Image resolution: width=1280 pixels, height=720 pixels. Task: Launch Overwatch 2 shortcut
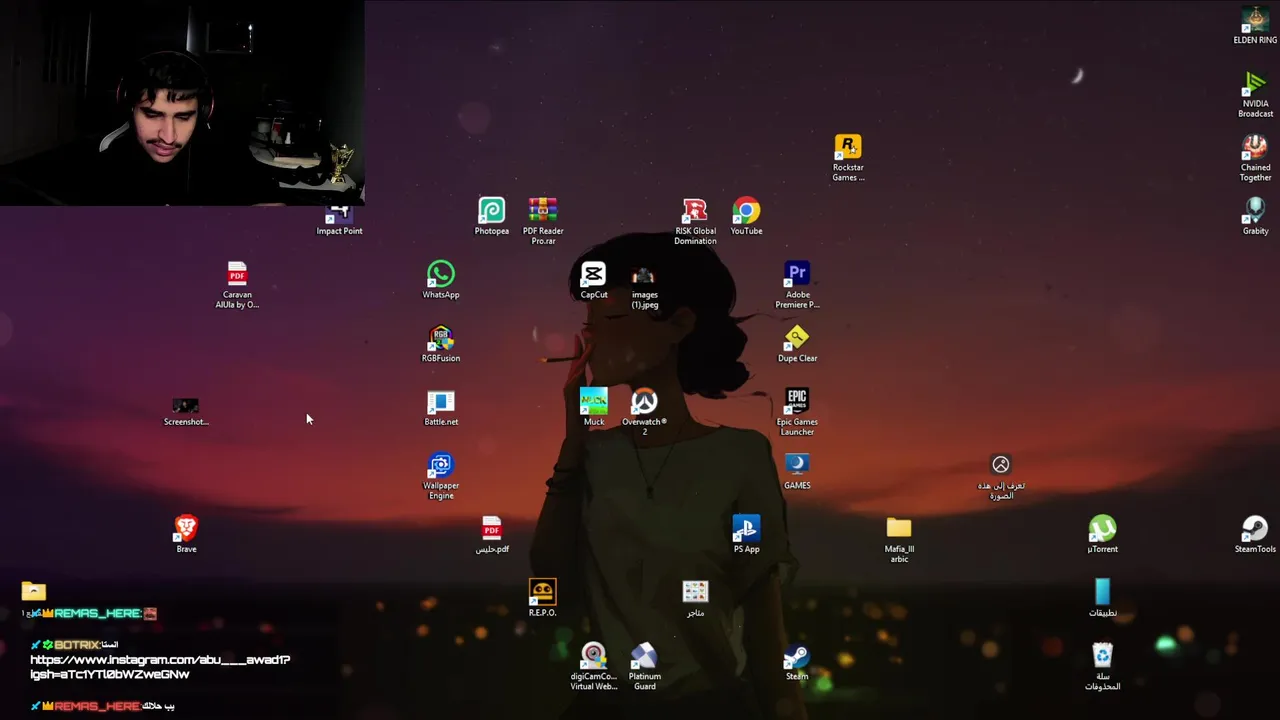point(644,412)
